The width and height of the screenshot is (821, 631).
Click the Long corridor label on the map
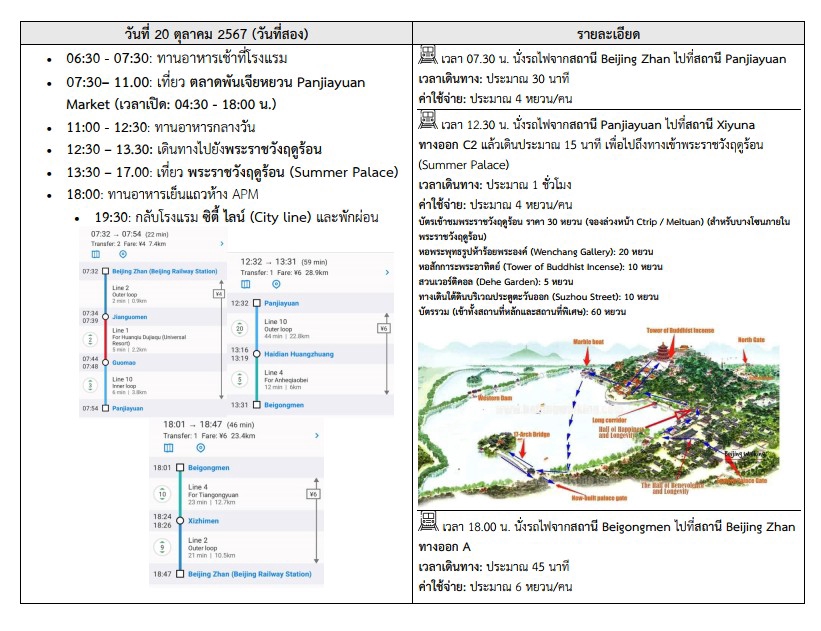pyautogui.click(x=609, y=420)
